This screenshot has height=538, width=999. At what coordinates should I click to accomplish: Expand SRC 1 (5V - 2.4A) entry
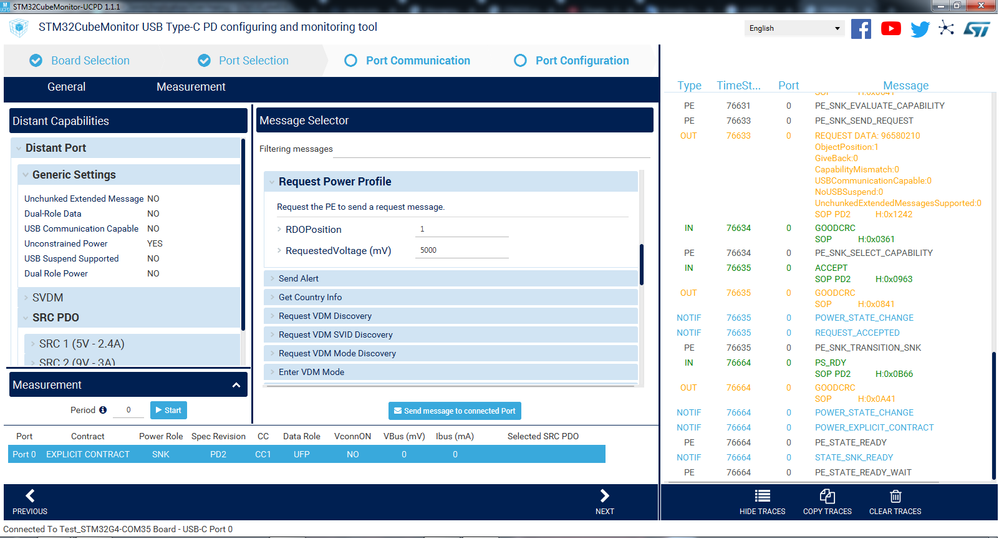tap(32, 344)
